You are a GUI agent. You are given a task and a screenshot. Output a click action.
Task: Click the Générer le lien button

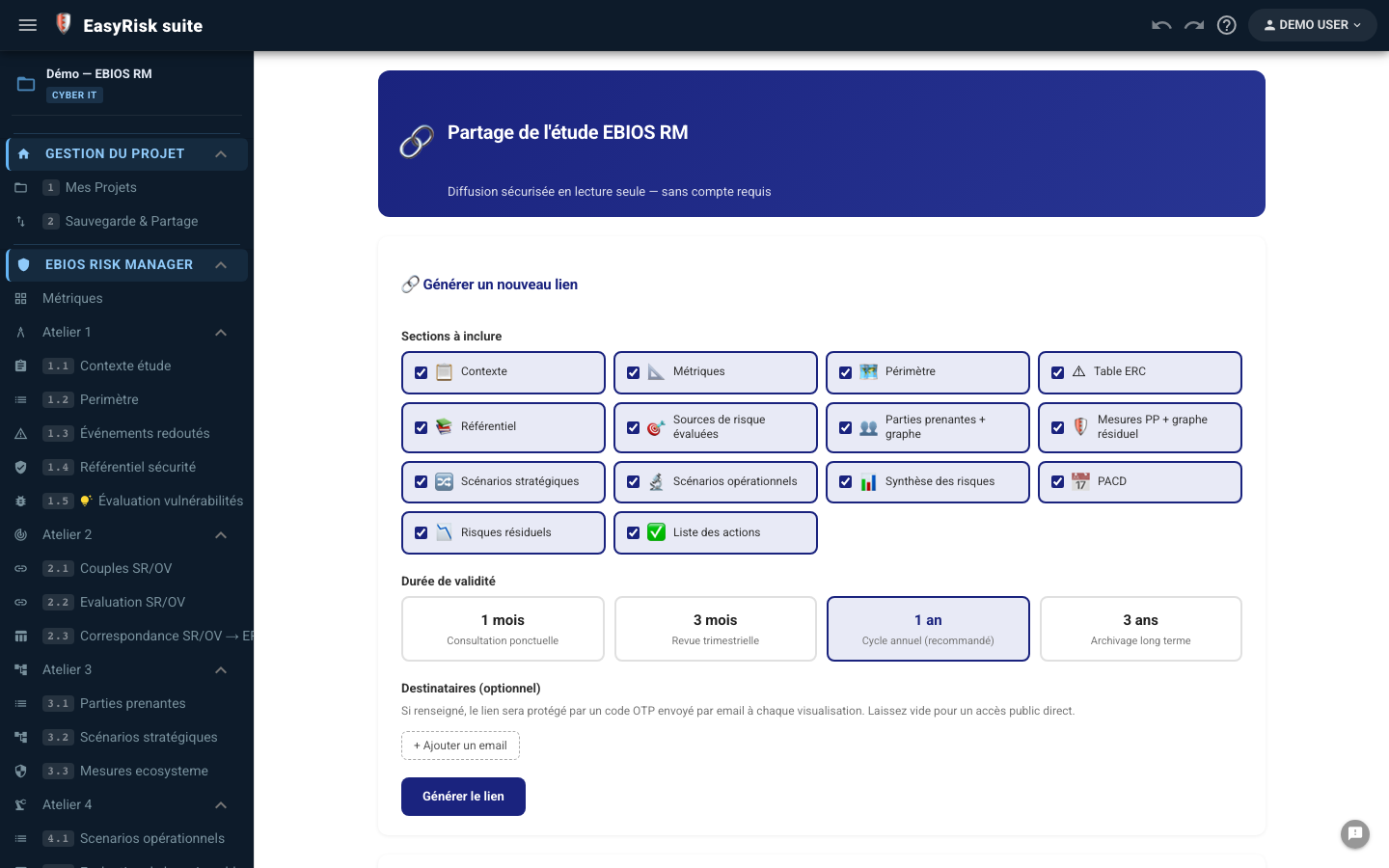point(463,797)
